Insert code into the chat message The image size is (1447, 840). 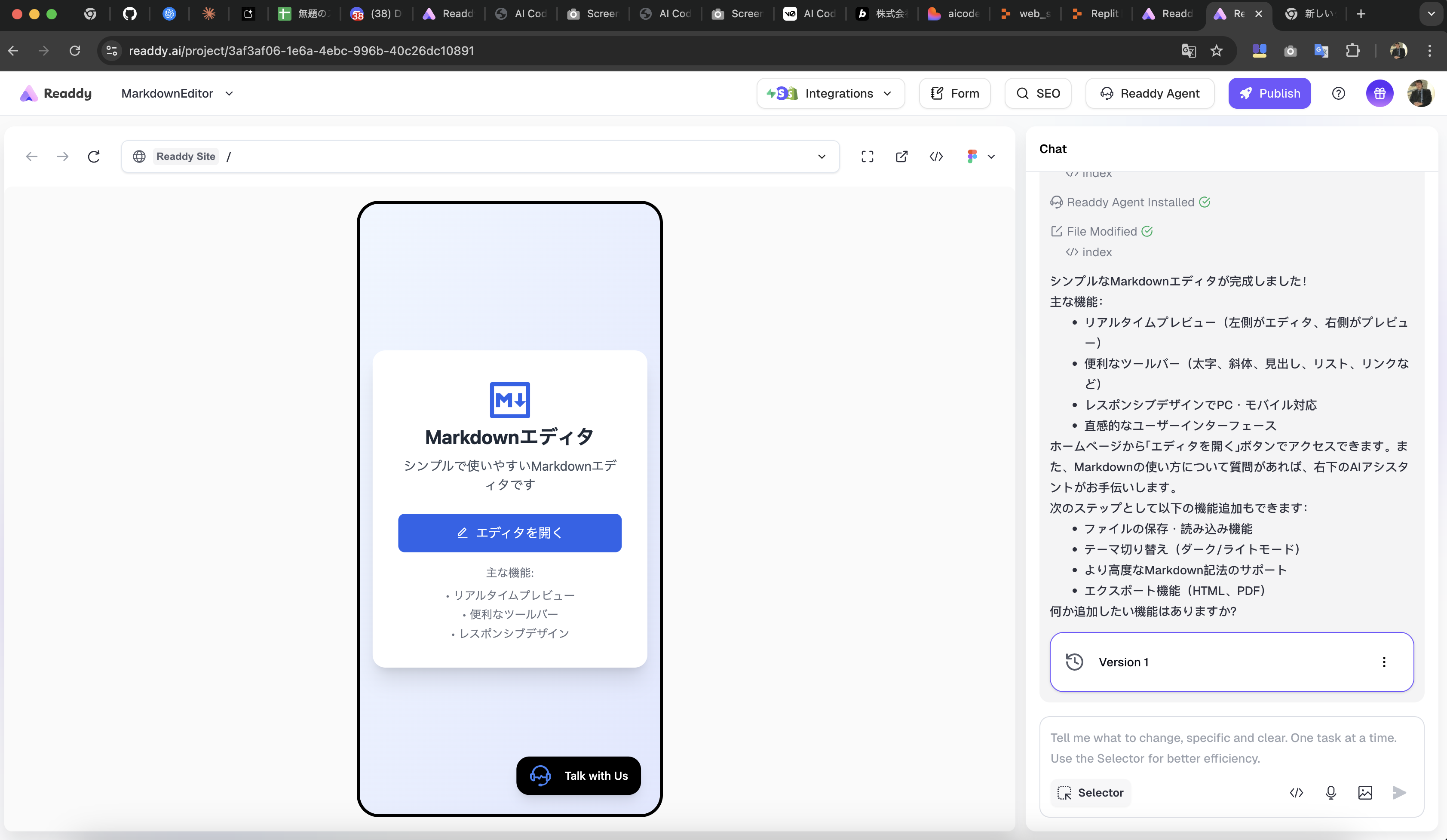[x=1296, y=792]
